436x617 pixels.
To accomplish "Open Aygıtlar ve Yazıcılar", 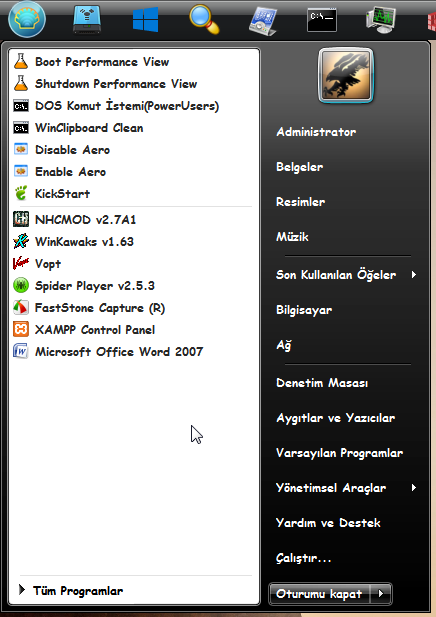I will [x=335, y=418].
